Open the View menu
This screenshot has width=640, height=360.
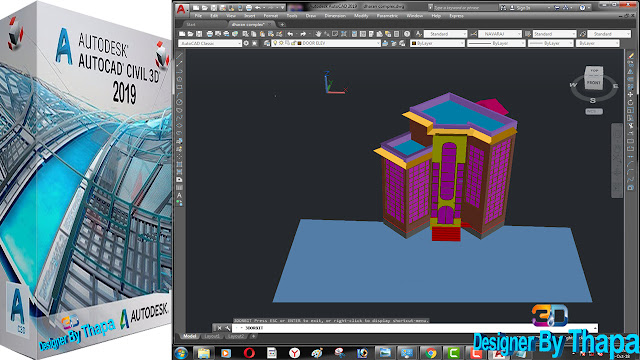tap(231, 16)
